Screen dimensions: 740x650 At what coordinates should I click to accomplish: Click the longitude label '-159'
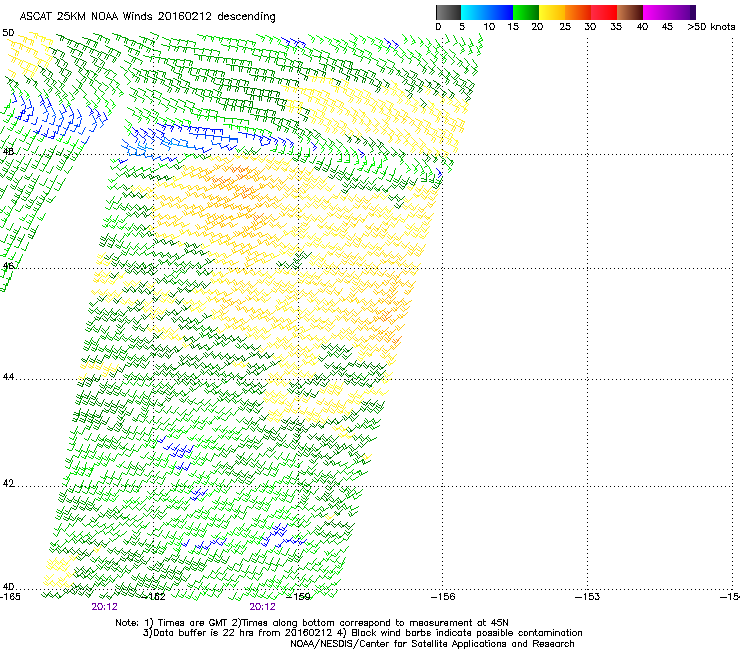coord(299,597)
